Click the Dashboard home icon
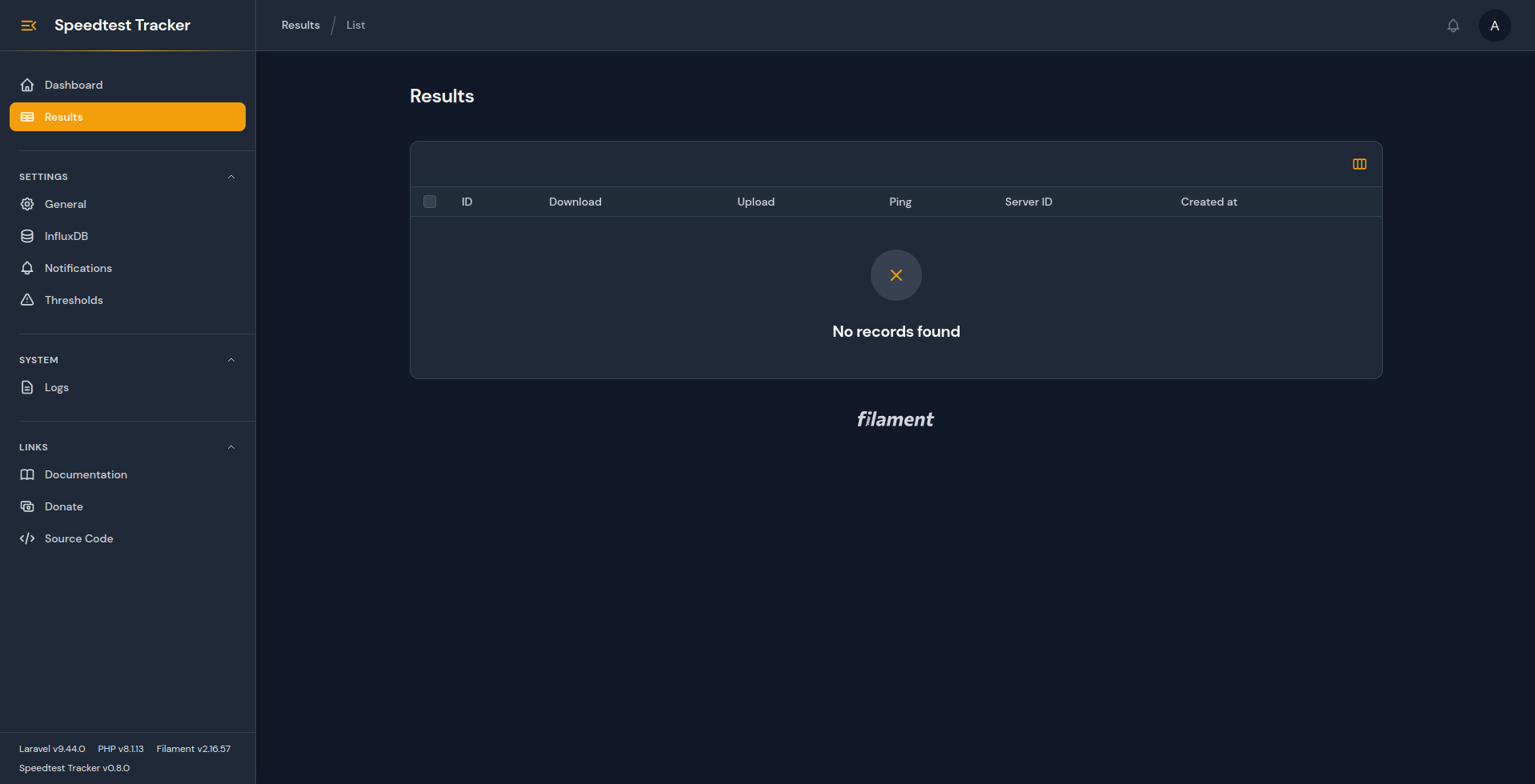Image resolution: width=1535 pixels, height=784 pixels. coord(27,85)
